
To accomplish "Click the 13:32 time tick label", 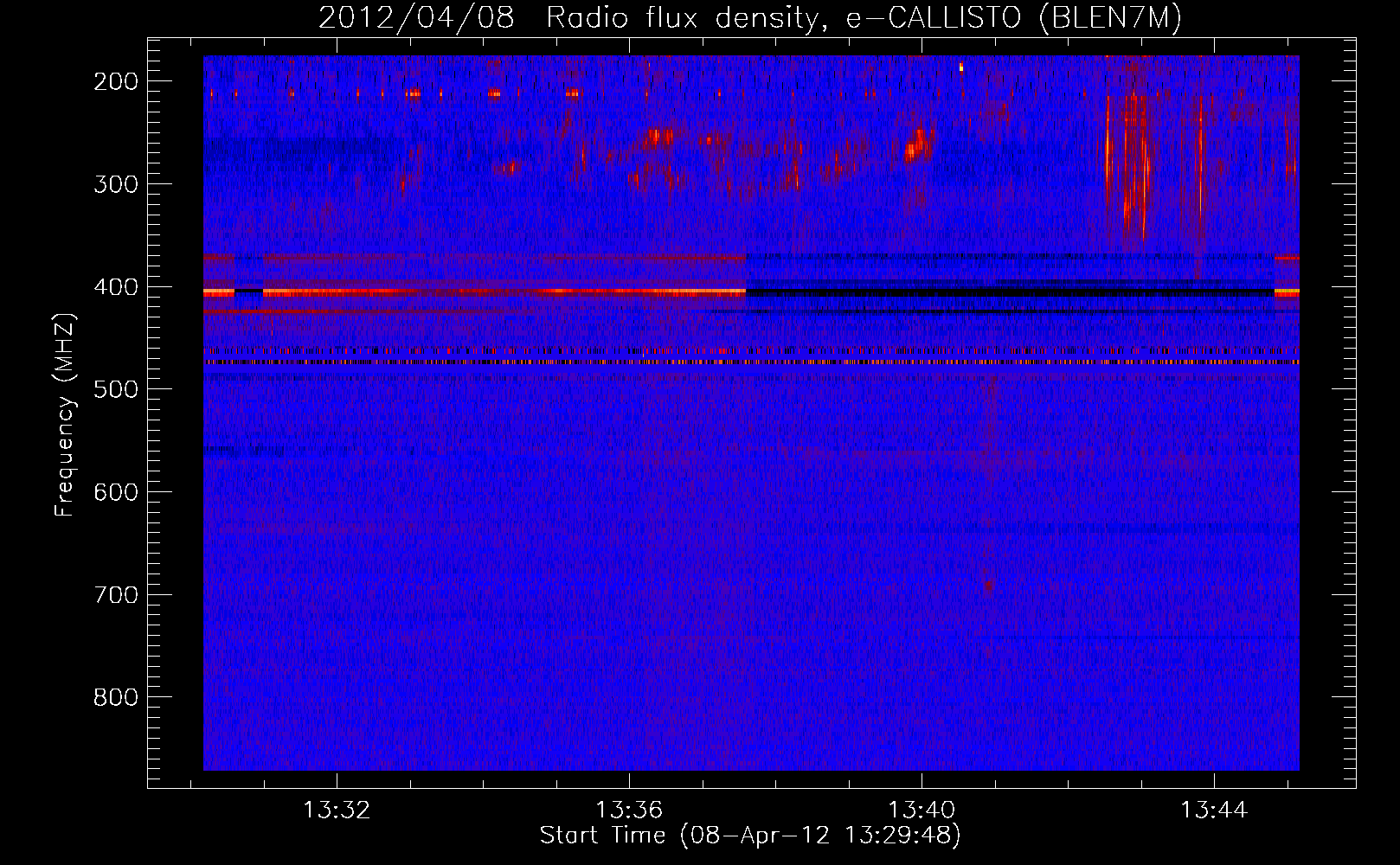I will pos(336,810).
